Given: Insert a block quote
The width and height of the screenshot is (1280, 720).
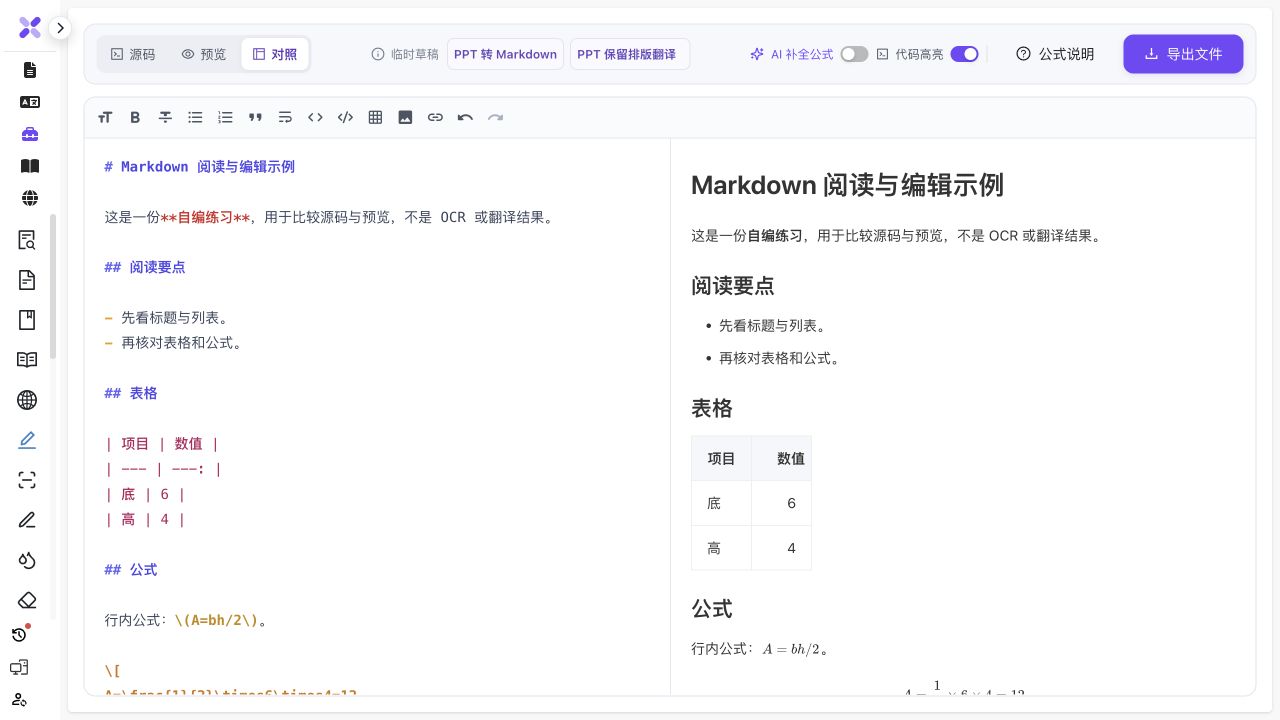Looking at the screenshot, I should (255, 117).
